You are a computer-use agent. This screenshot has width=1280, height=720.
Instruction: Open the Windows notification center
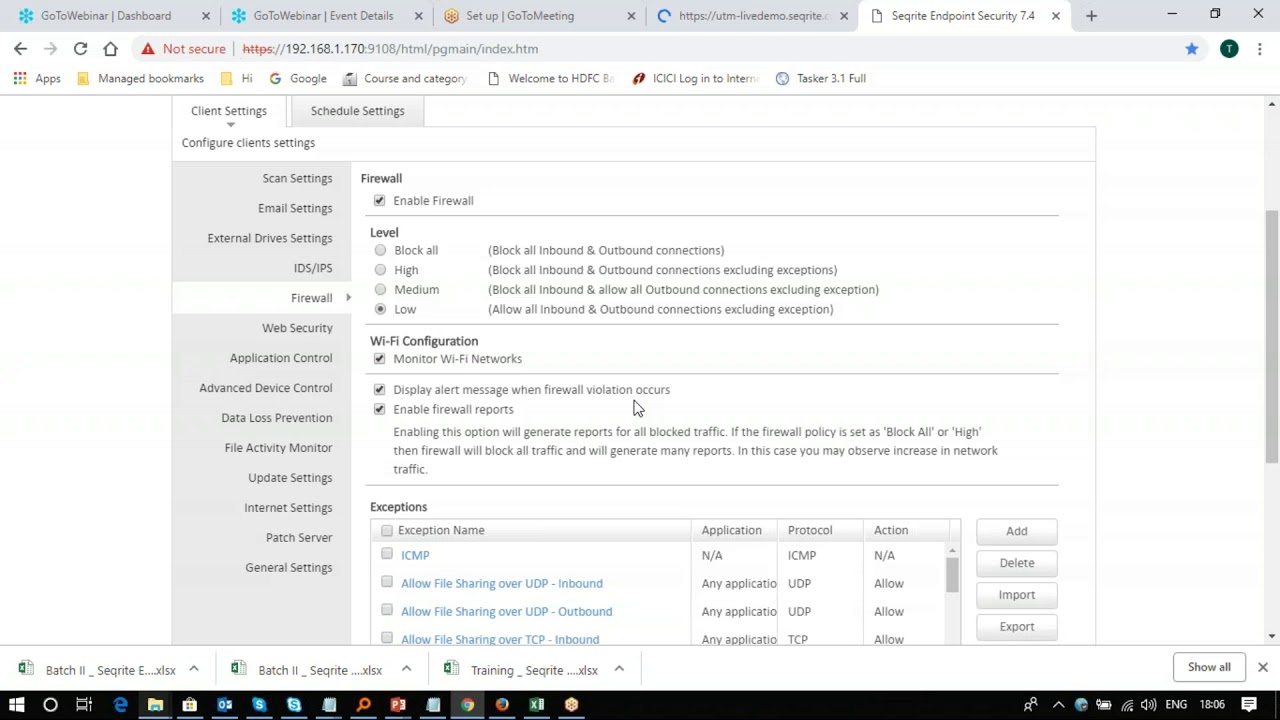[1249, 705]
